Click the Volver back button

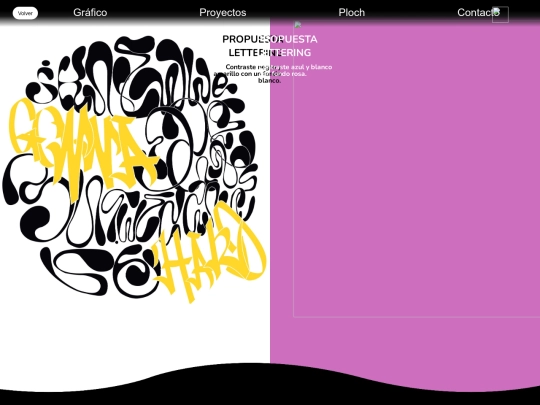[x=25, y=13]
